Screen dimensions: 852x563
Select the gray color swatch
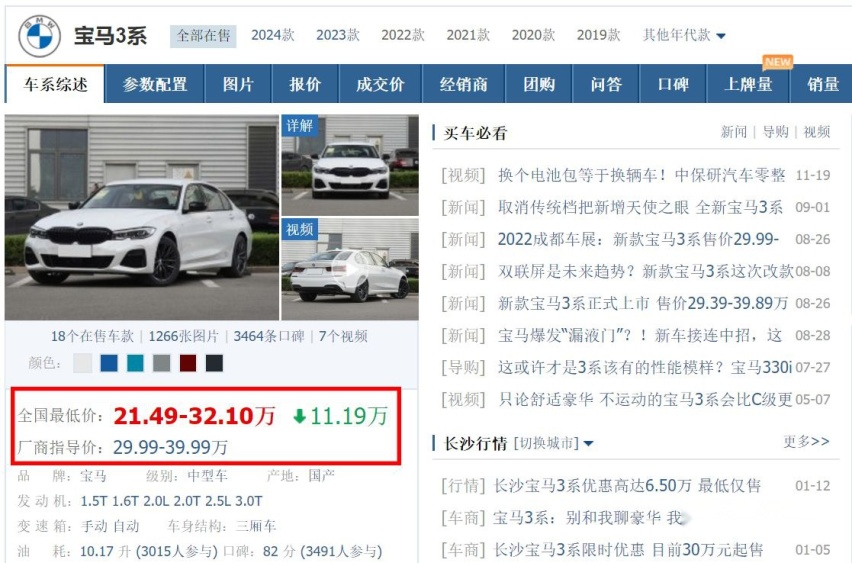(x=161, y=363)
